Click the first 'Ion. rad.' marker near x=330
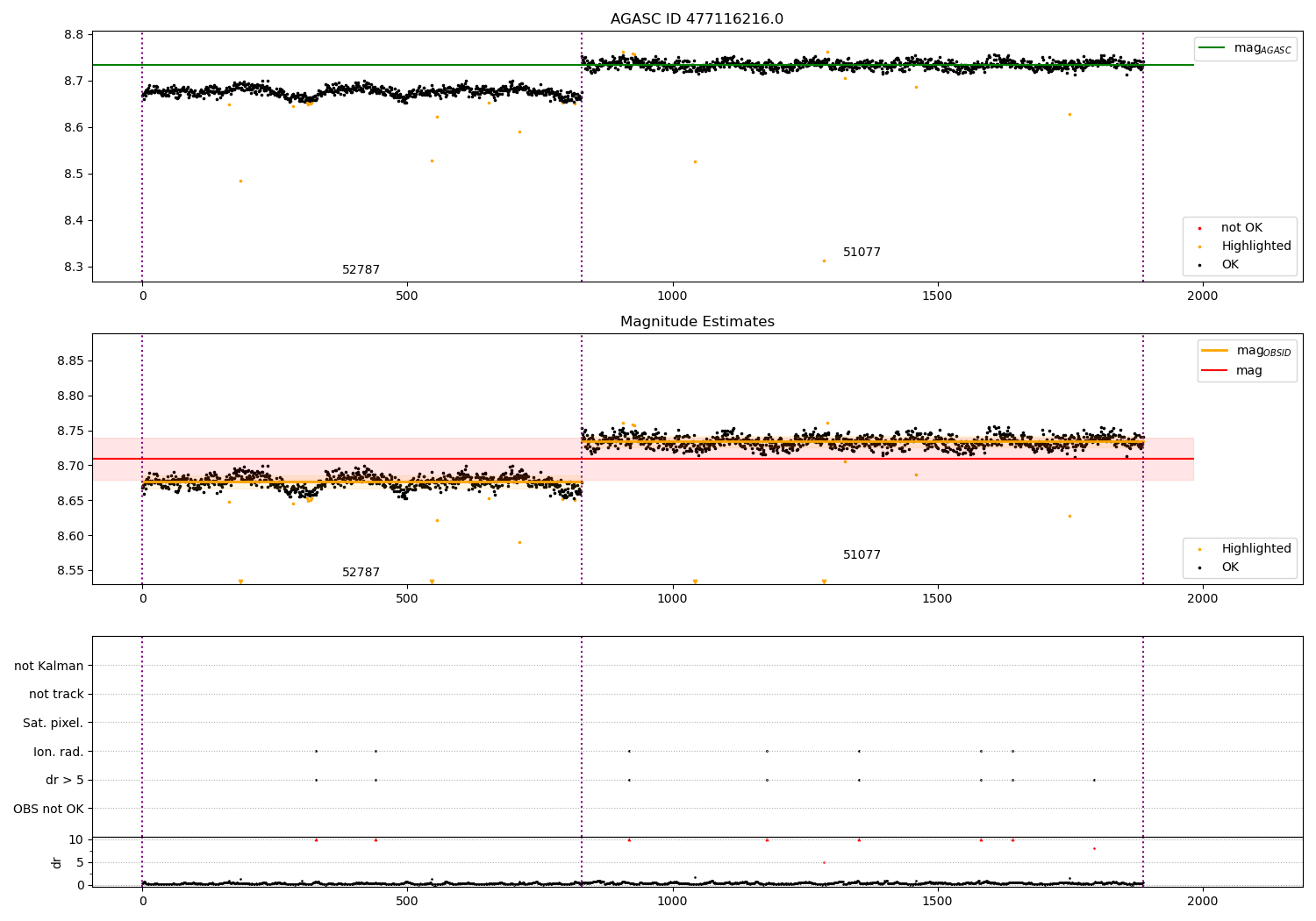Screen dimensions: 1316x921 pos(316,751)
